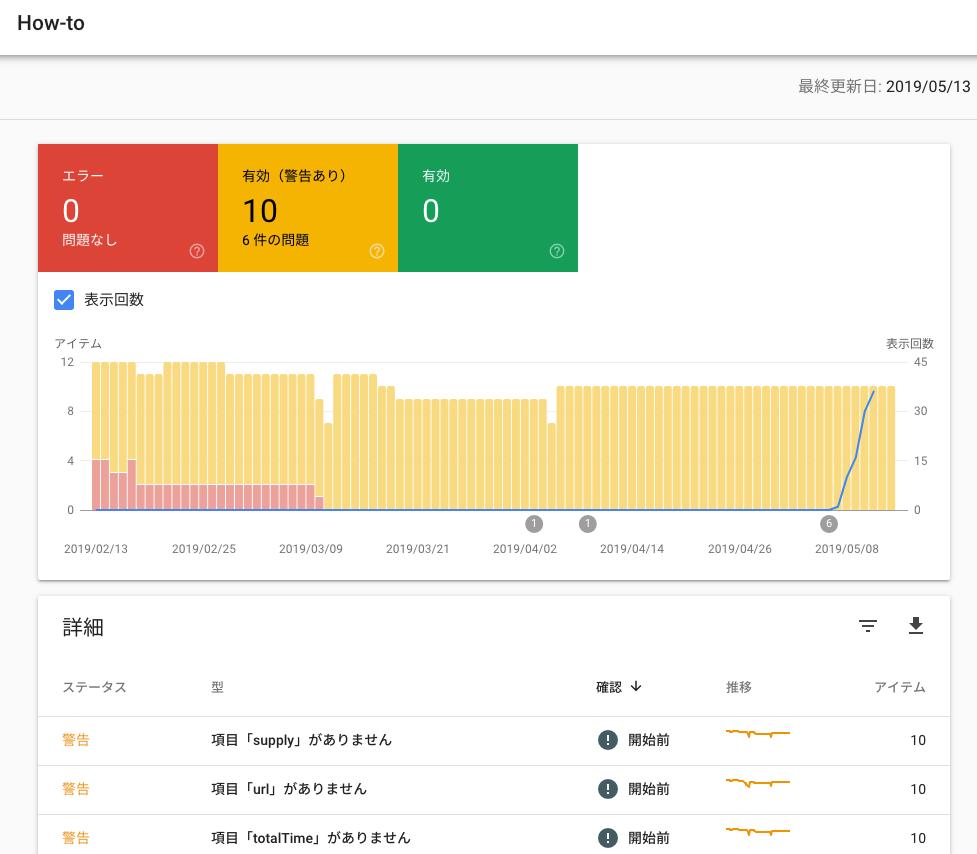Viewport: 977px width, 854px height.
Task: Click the 警告 status in the supply row
Action: 76,740
